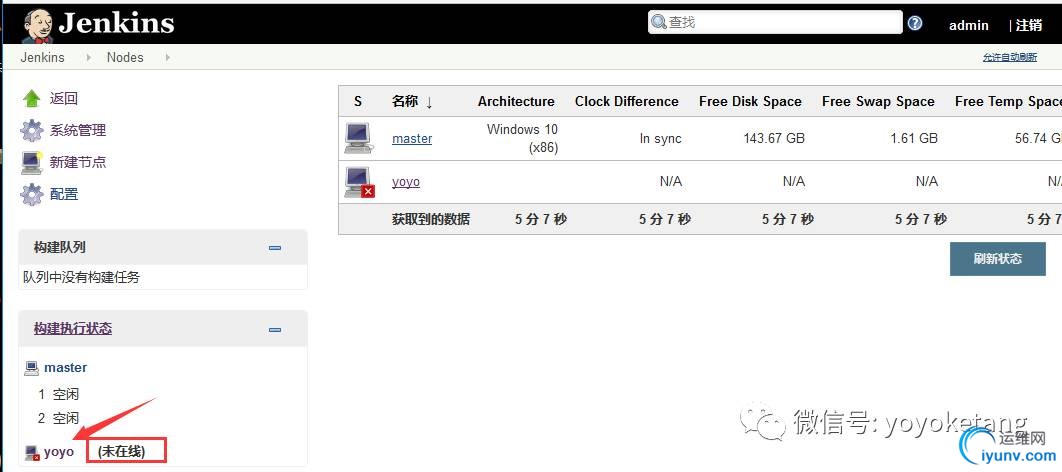The image size is (1062, 472).
Task: Click the Architecture column header
Action: pyautogui.click(x=516, y=102)
